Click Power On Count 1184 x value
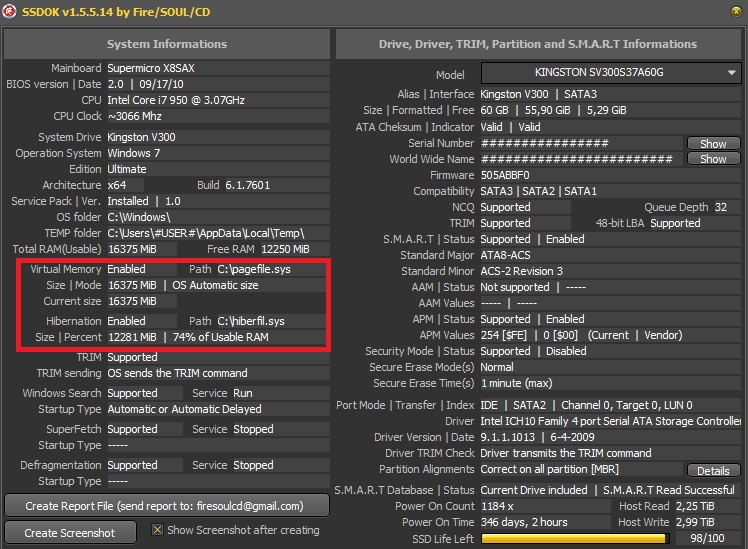748x549 pixels. 497,506
